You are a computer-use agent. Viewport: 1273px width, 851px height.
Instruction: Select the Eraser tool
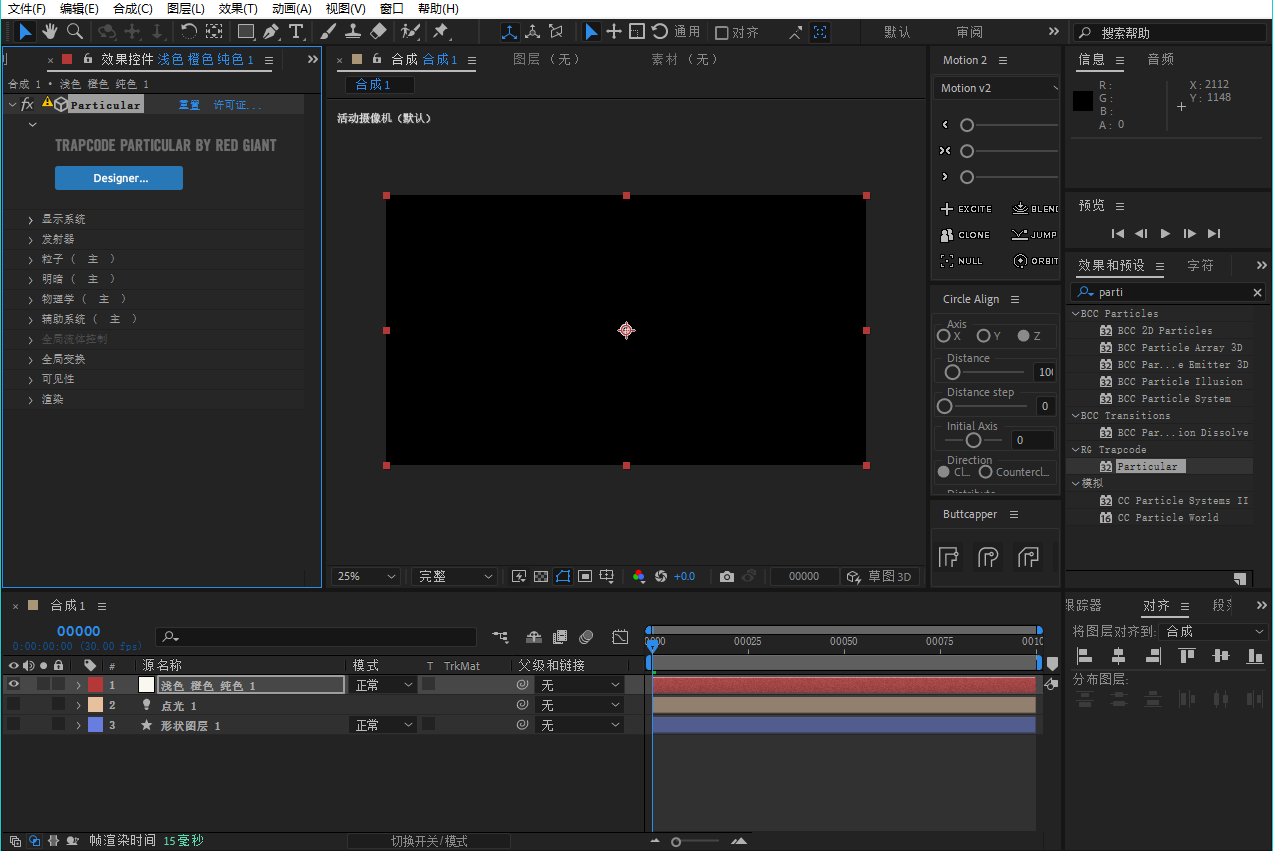coord(377,32)
